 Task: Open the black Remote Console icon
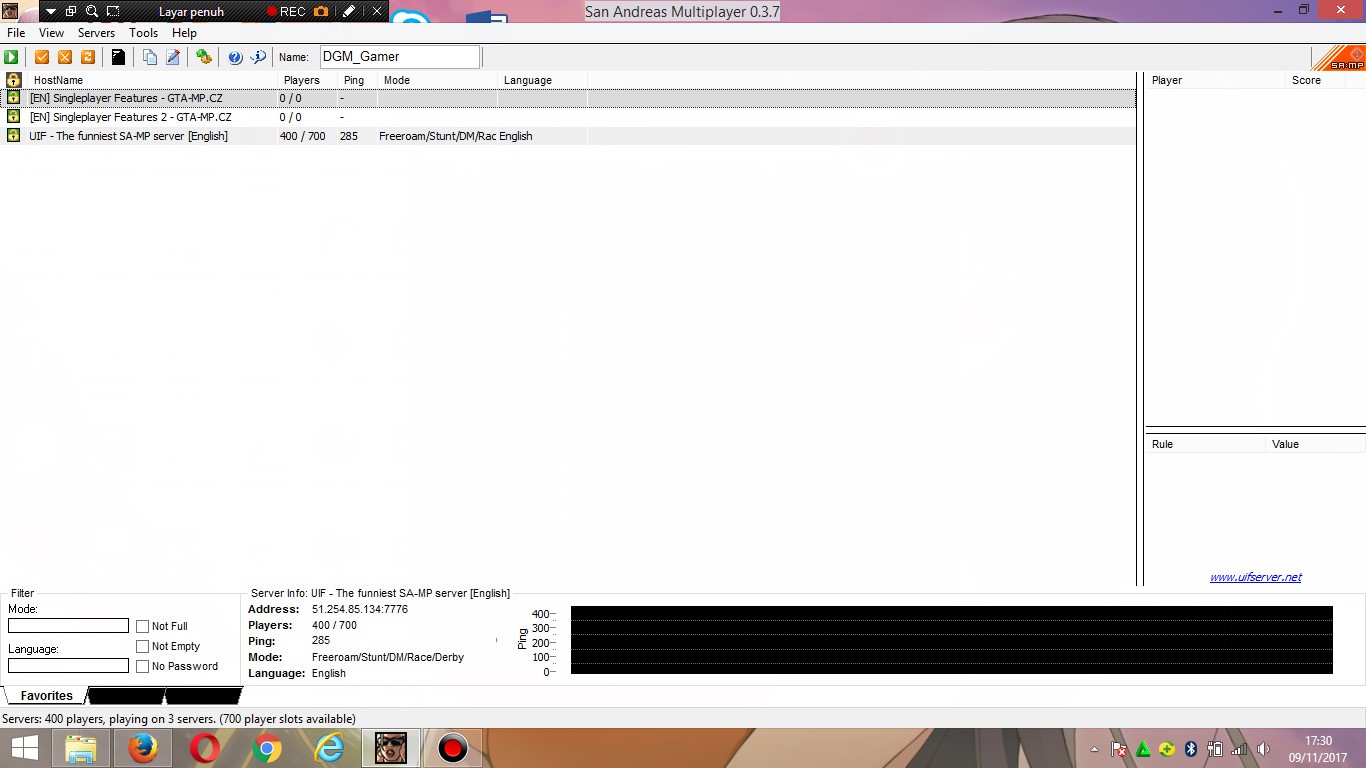[x=118, y=57]
